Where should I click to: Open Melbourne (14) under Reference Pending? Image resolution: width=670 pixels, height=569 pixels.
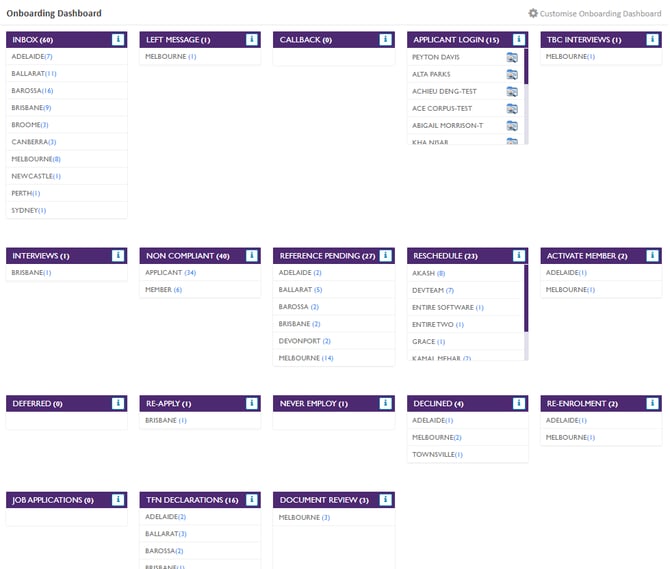[x=306, y=358]
